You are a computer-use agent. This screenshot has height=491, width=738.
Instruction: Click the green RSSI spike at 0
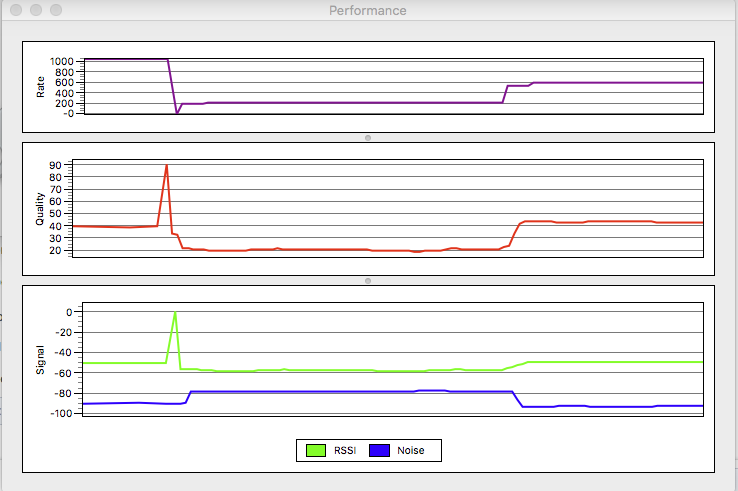(x=175, y=313)
